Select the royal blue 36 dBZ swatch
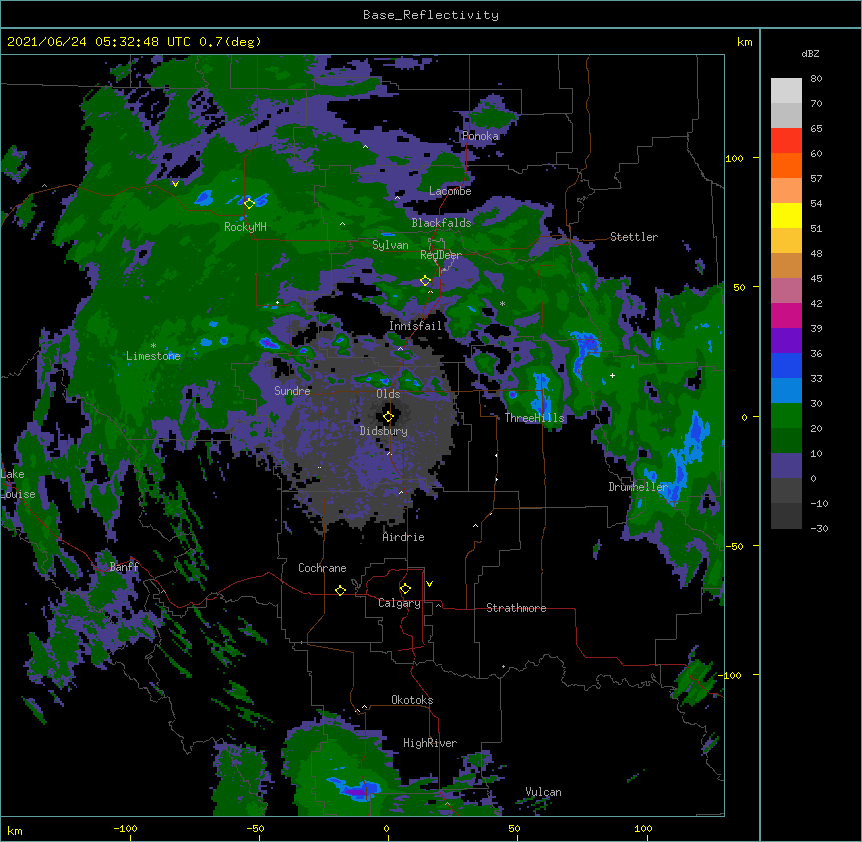862x842 pixels. [786, 365]
